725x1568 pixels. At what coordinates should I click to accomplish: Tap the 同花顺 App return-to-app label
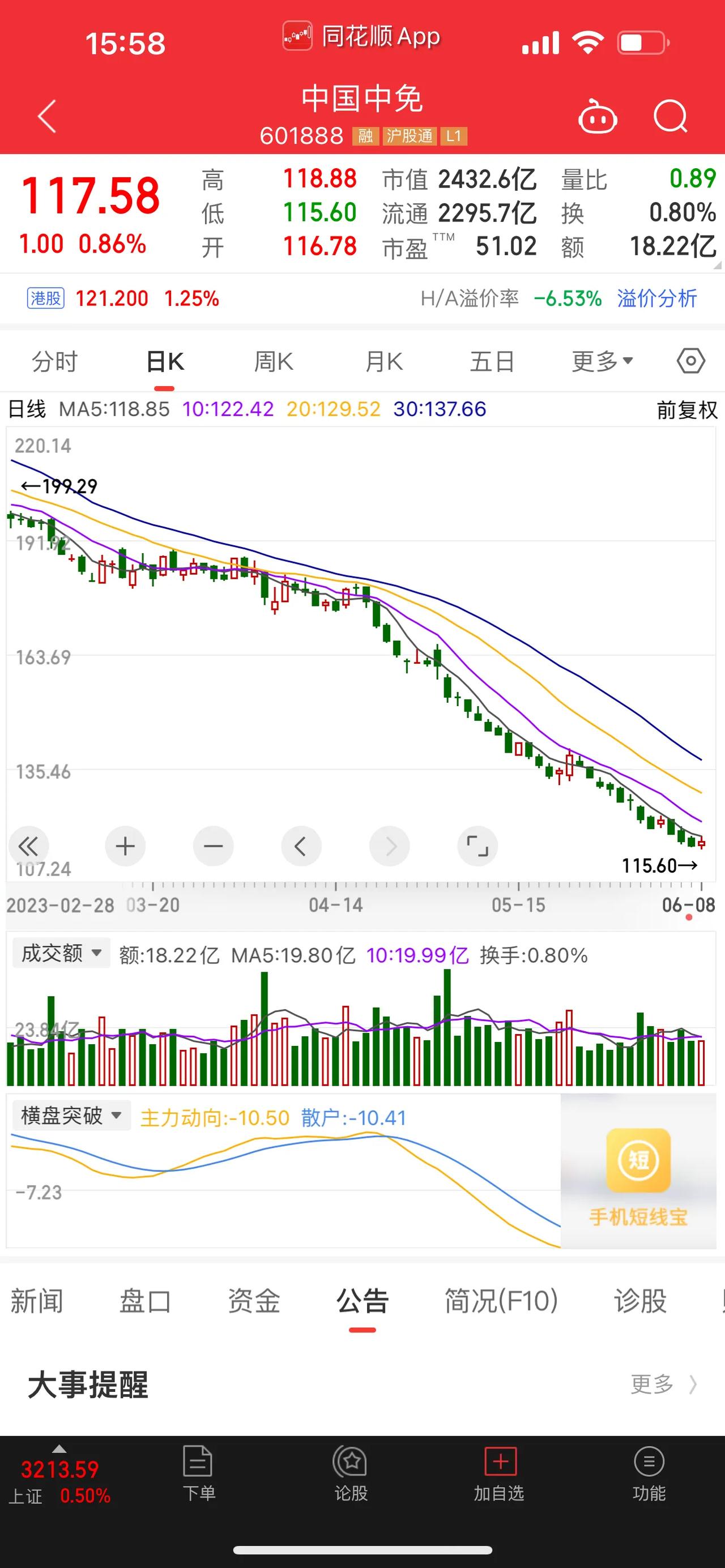pos(361,36)
